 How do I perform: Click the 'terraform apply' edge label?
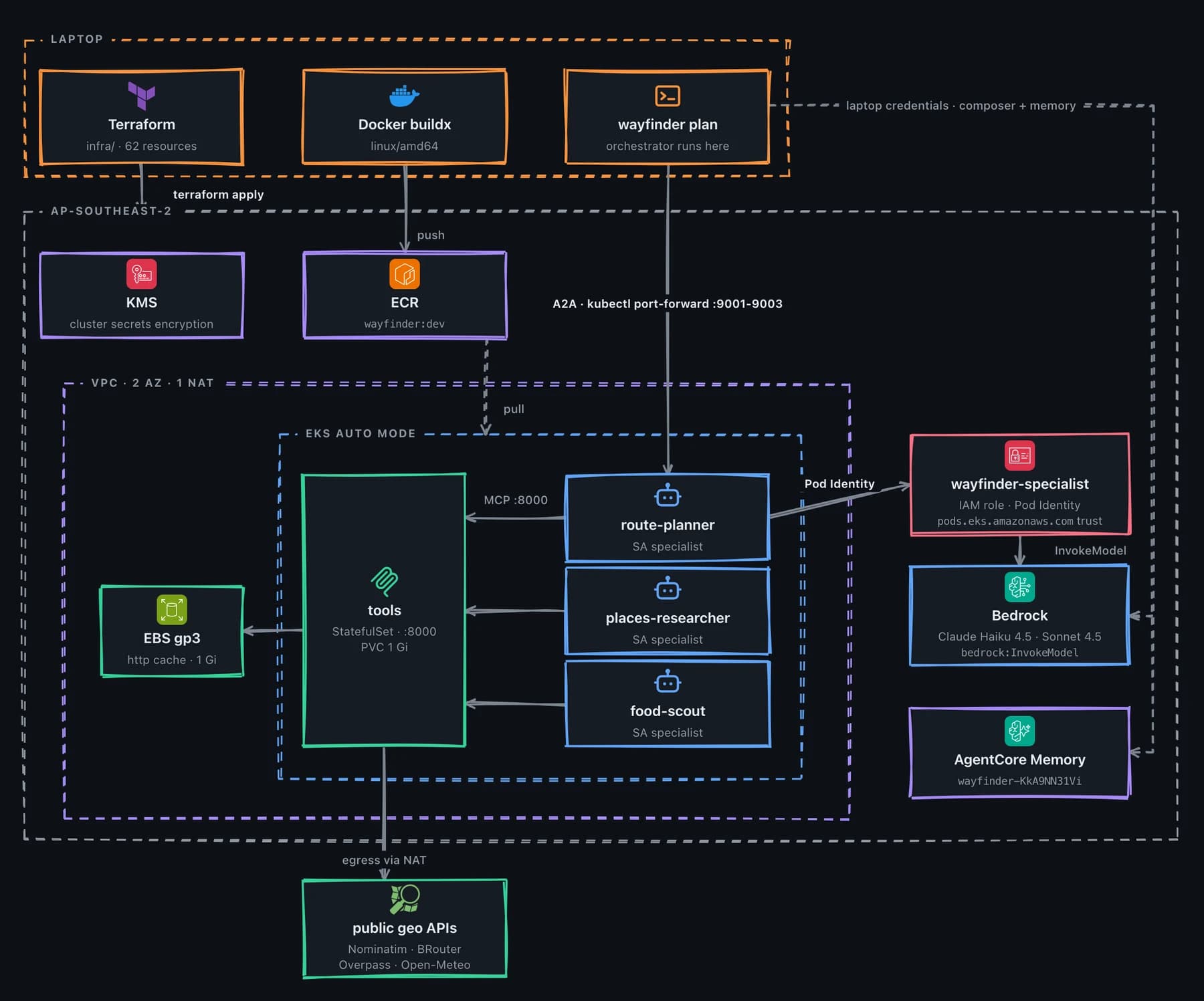218,195
